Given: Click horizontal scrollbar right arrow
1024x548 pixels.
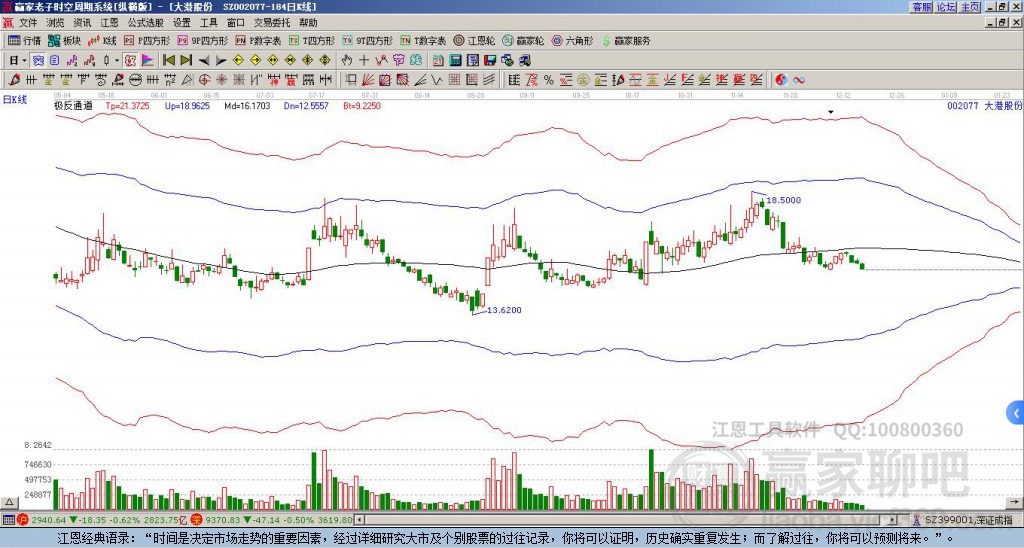Looking at the screenshot, I should (x=892, y=520).
